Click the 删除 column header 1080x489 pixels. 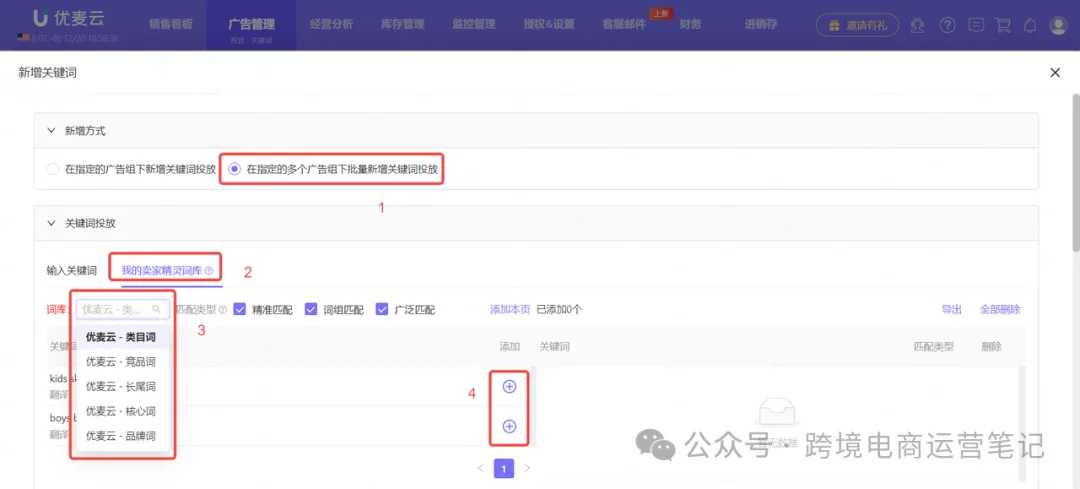click(x=991, y=346)
